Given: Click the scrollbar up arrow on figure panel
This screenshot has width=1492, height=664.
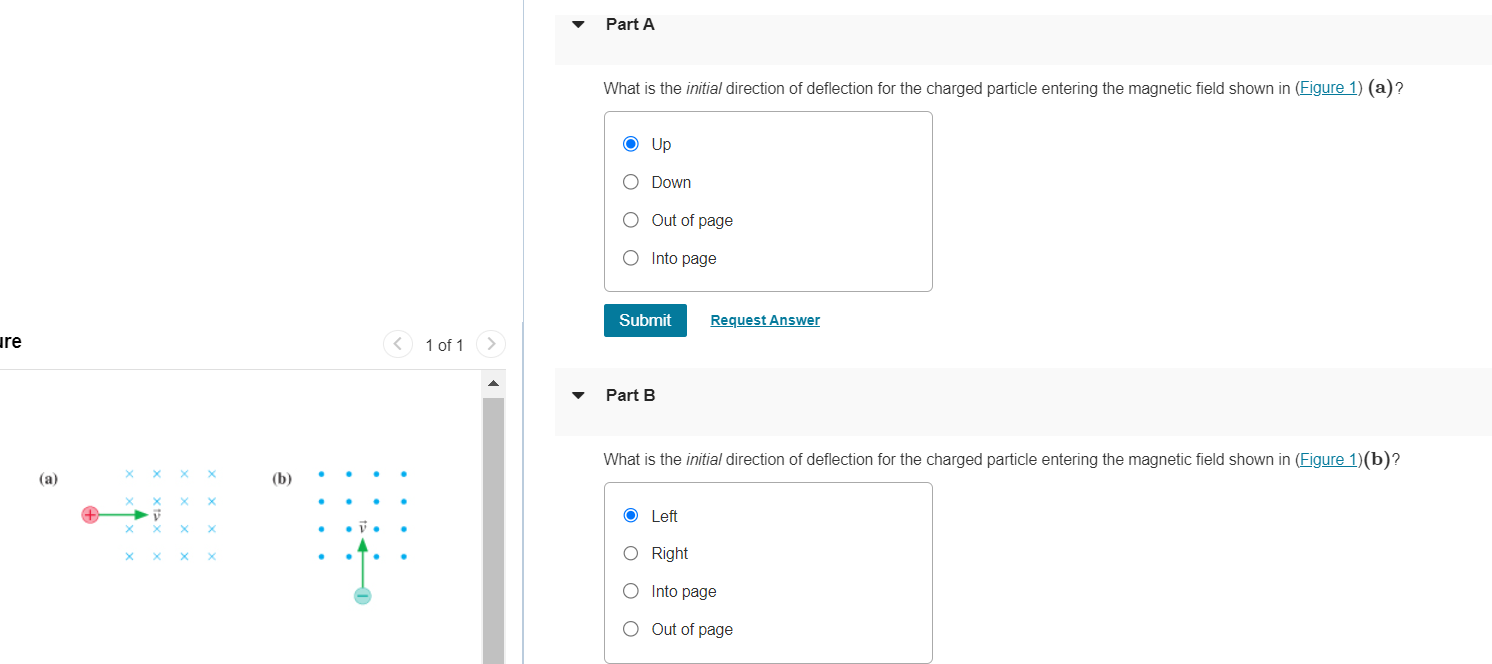Looking at the screenshot, I should pos(492,381).
